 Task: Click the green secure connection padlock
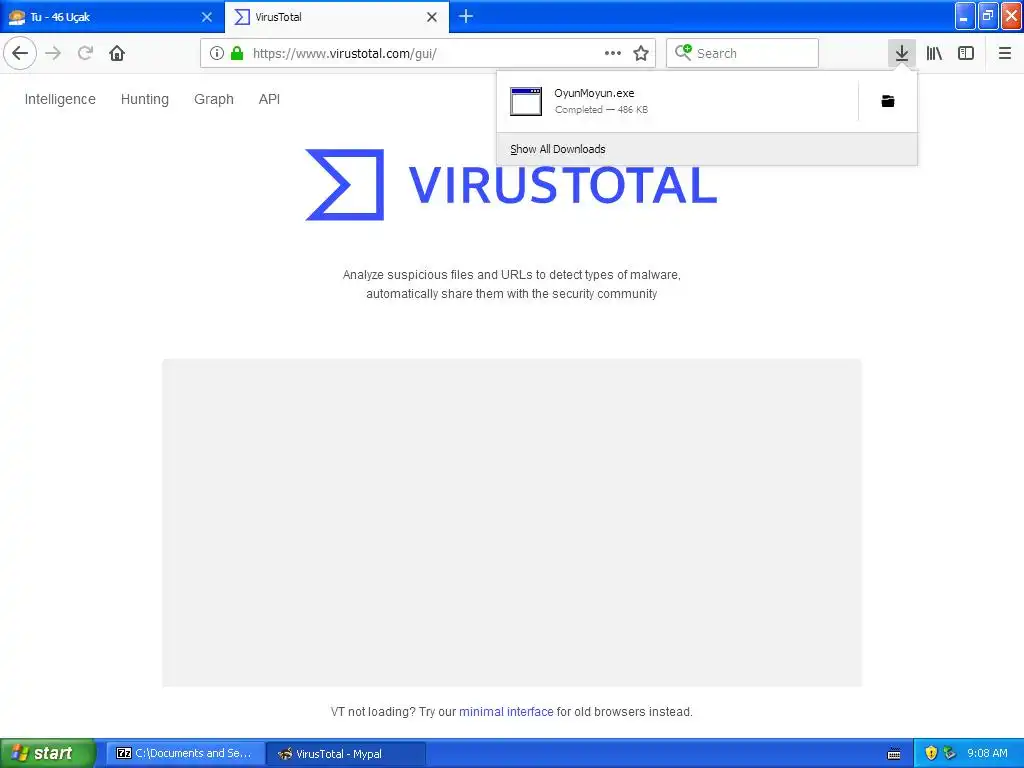click(237, 54)
